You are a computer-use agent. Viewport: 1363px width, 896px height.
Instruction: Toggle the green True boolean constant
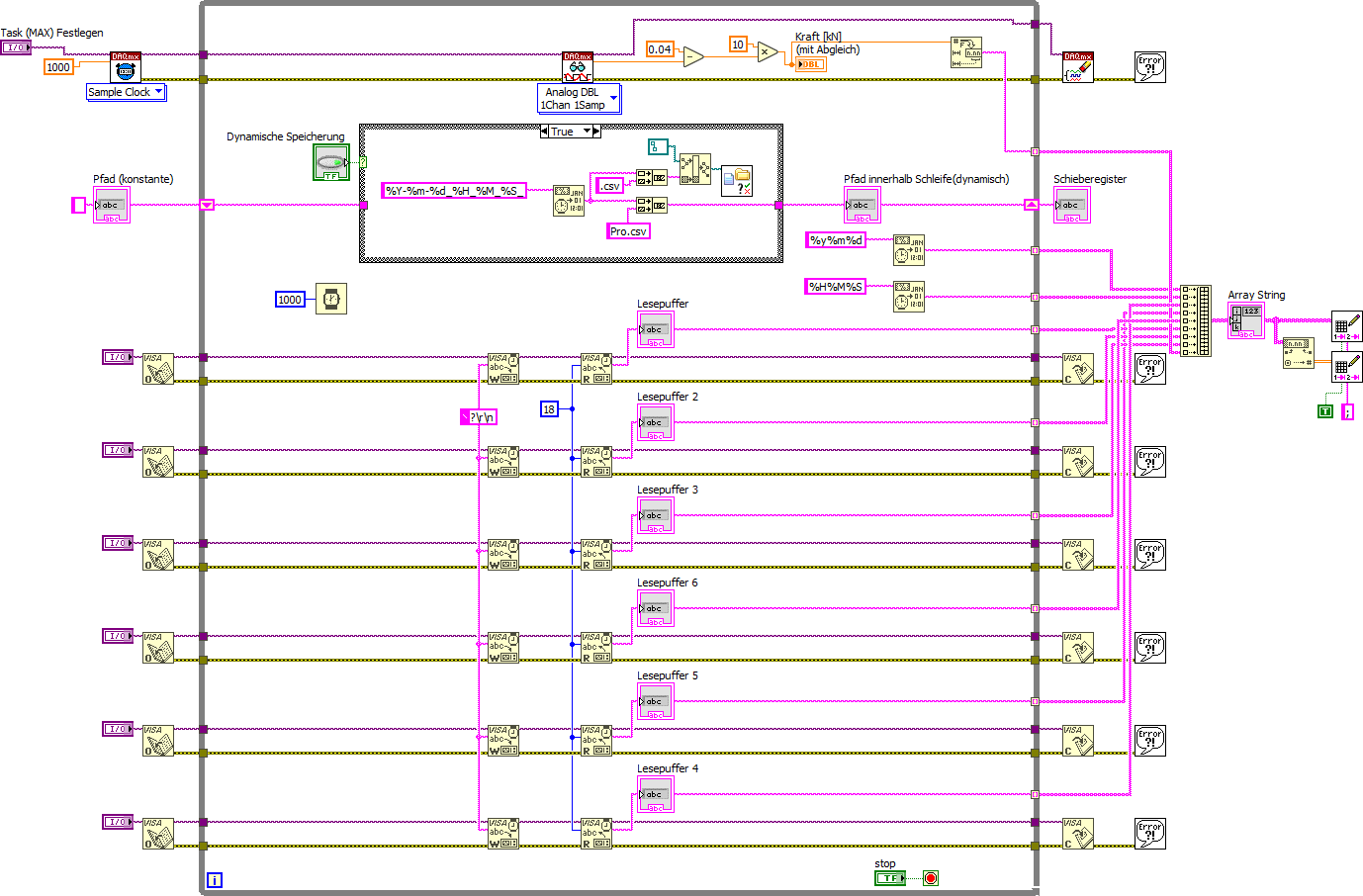tap(1325, 411)
